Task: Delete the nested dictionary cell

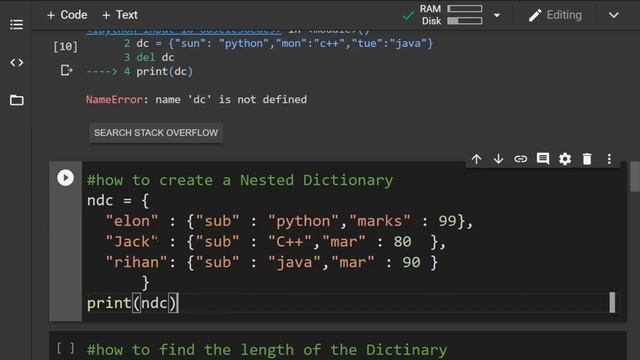Action: pos(587,159)
